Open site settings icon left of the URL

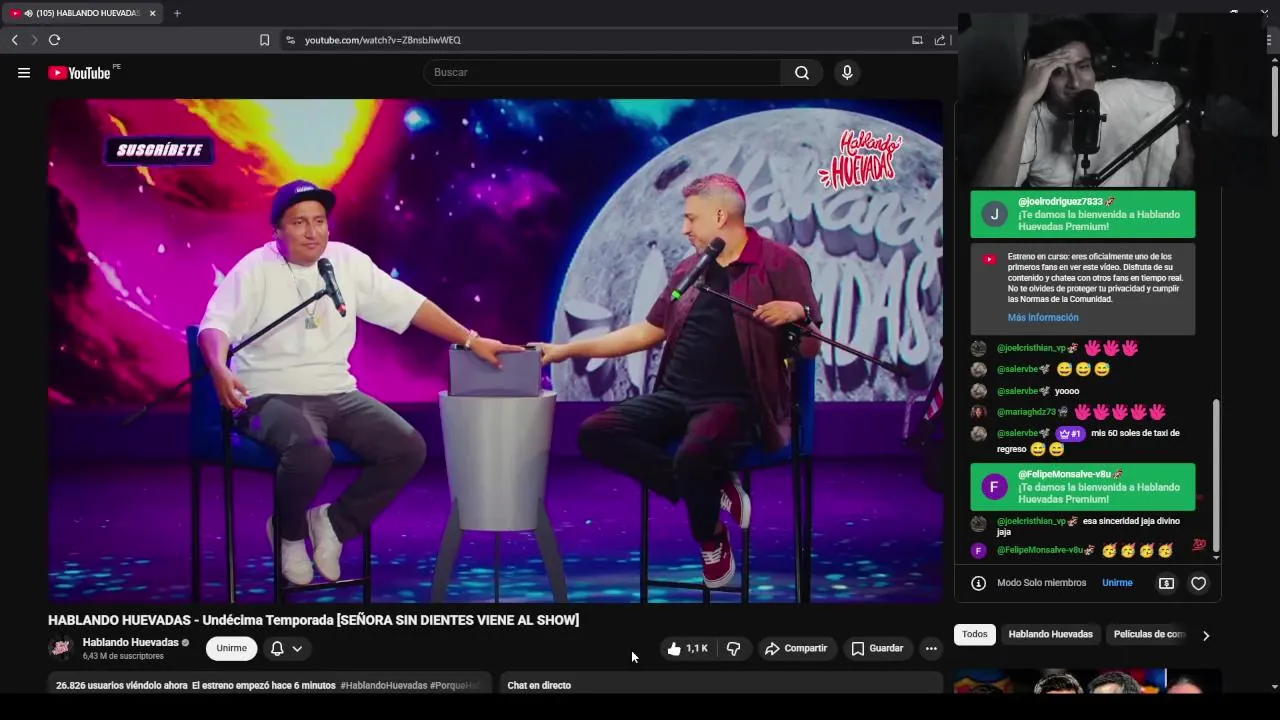pyautogui.click(x=290, y=40)
